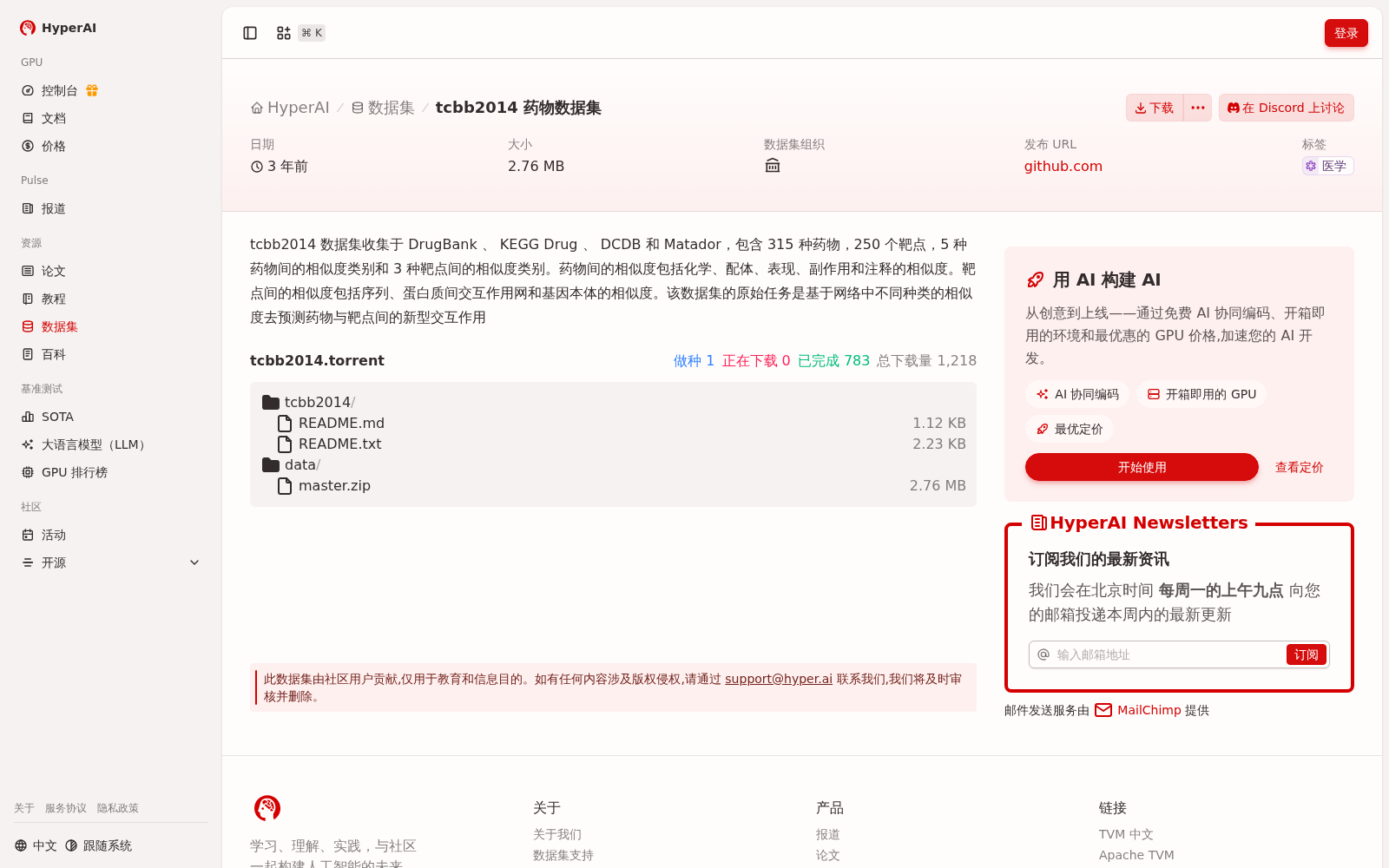
Task: Select README.txt file row
Action: tap(613, 444)
